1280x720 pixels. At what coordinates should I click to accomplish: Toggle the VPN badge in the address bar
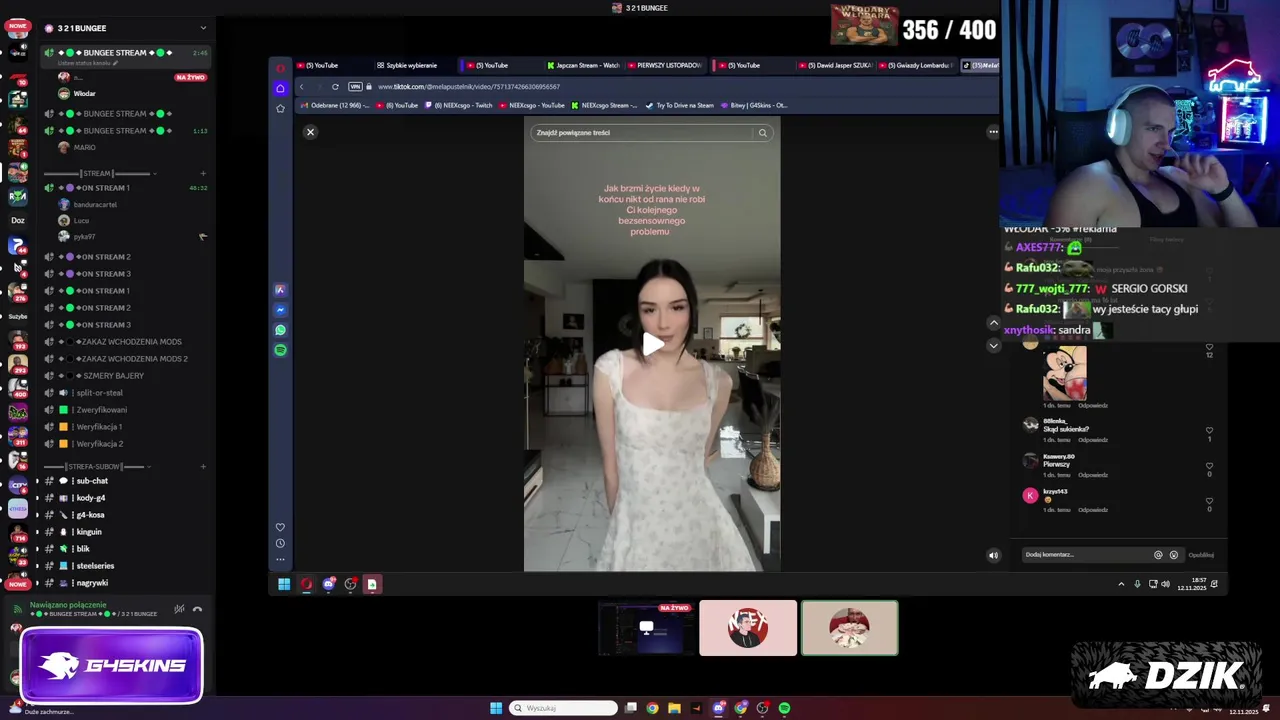point(355,87)
